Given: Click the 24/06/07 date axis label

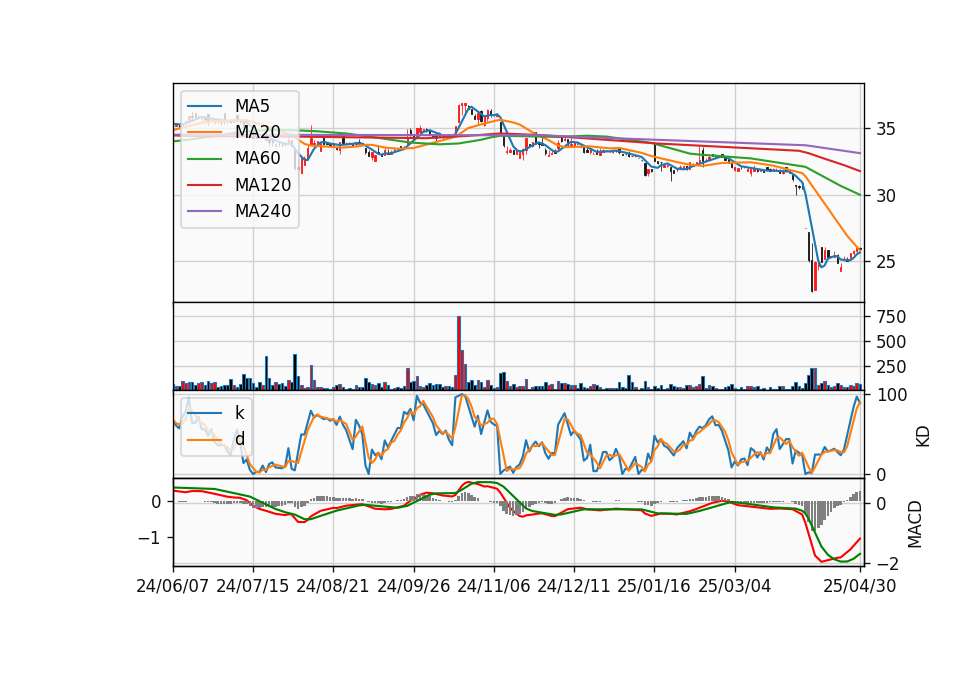Looking at the screenshot, I should pyautogui.click(x=173, y=587).
